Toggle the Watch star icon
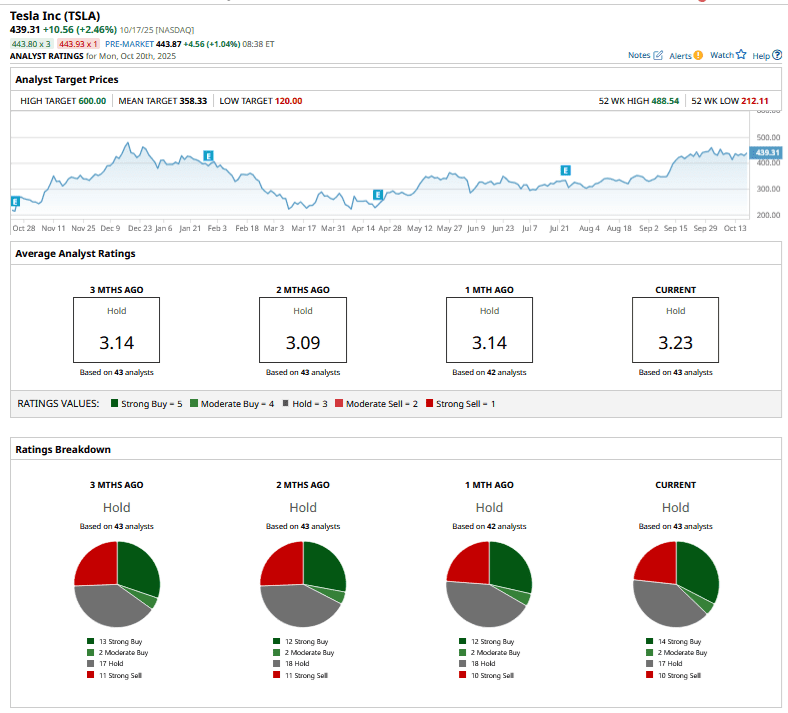788x713 pixels. pos(741,56)
